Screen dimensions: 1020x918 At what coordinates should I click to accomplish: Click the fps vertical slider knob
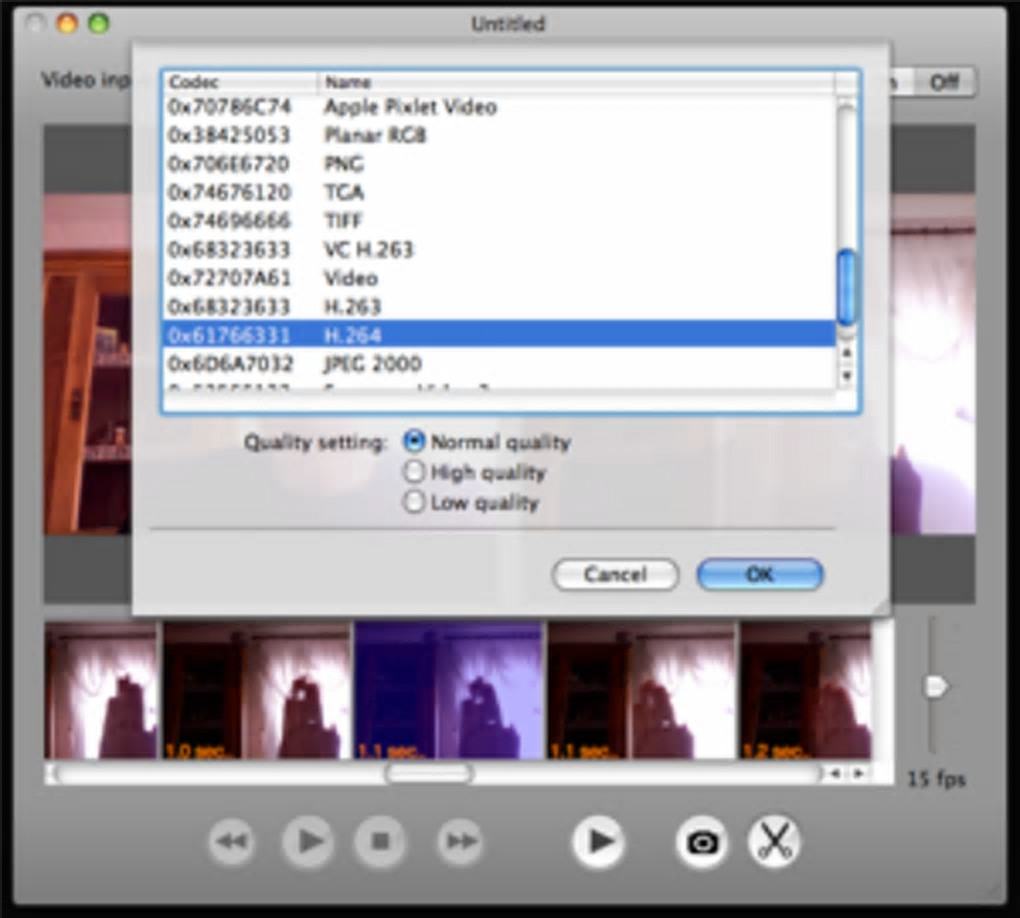(936, 686)
